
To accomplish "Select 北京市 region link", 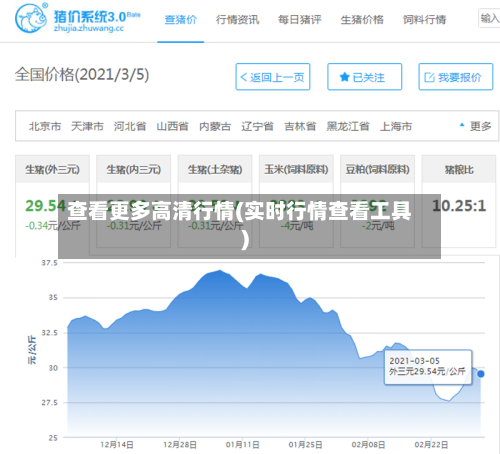I will coord(45,126).
